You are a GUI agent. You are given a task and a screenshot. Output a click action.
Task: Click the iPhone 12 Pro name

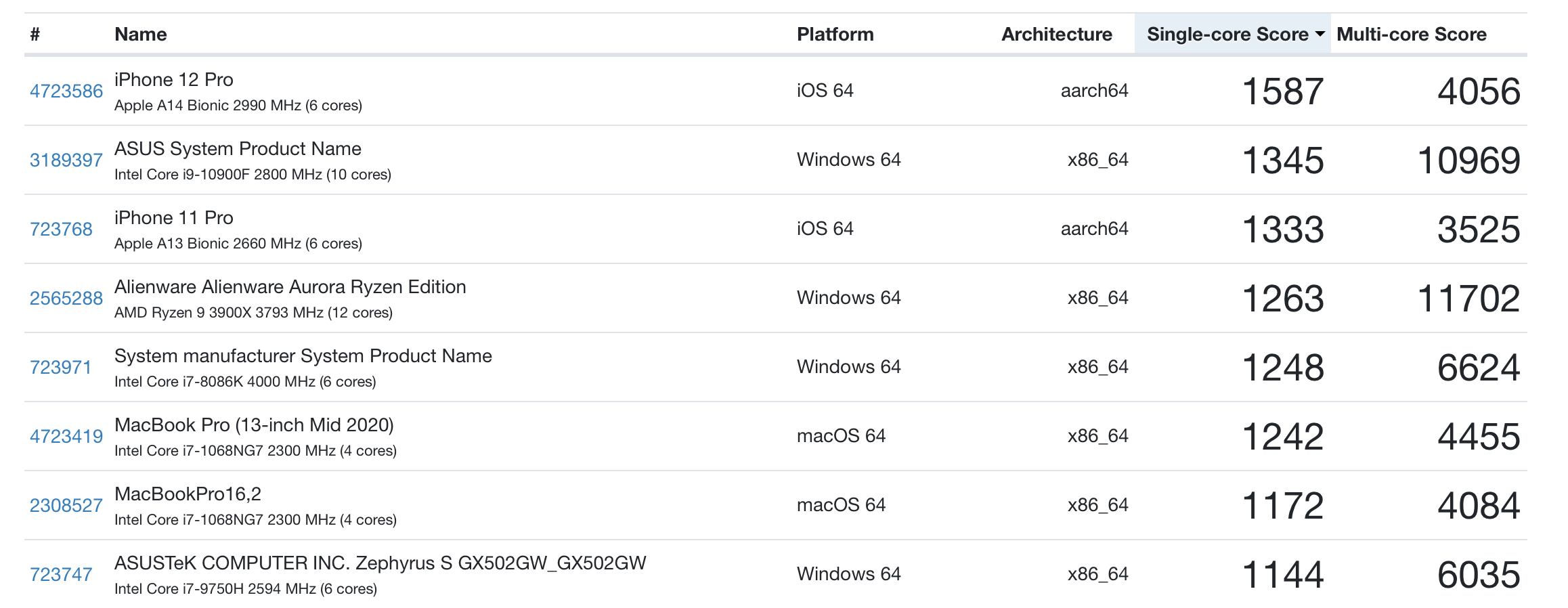click(x=173, y=80)
